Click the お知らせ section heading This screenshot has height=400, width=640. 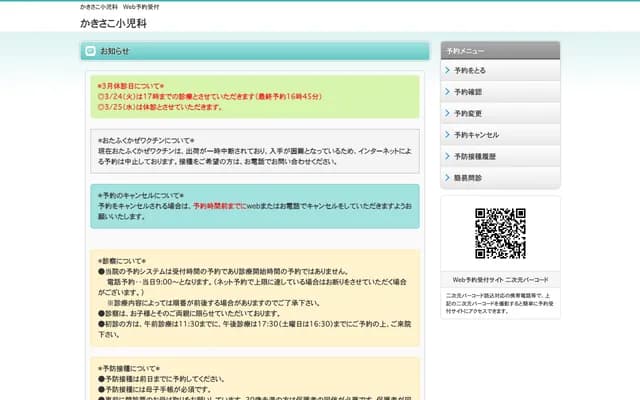pos(115,51)
